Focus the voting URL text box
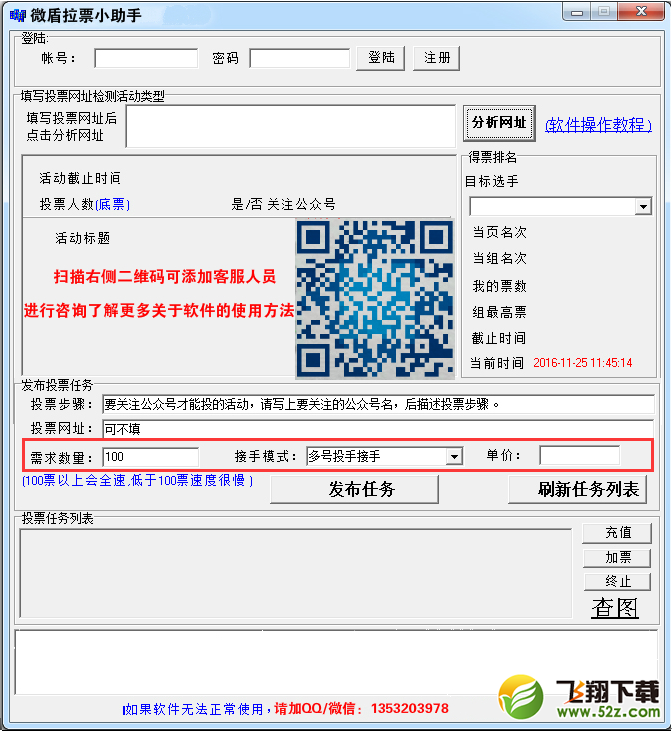This screenshot has height=731, width=672. (291, 126)
